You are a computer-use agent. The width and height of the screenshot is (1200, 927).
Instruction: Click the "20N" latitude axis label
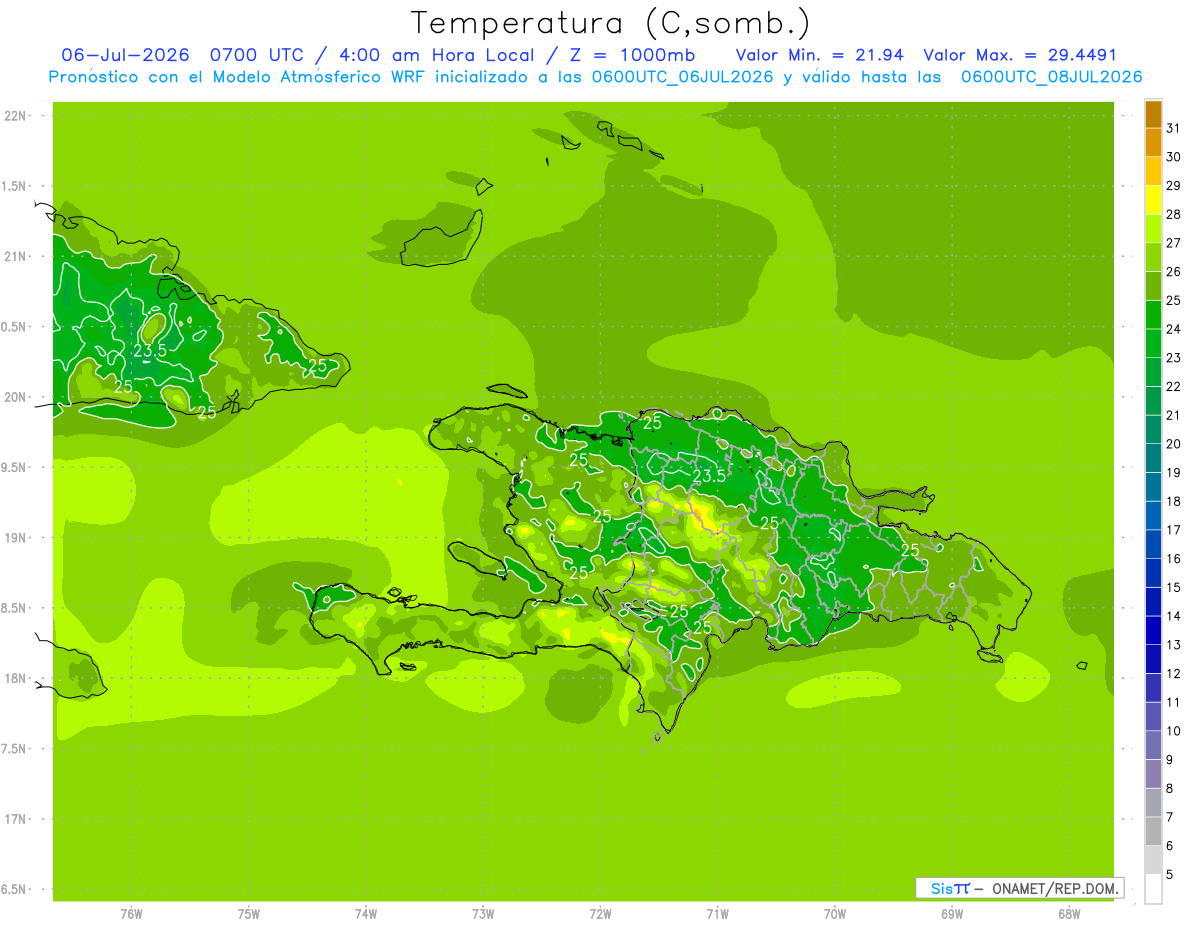pyautogui.click(x=15, y=397)
